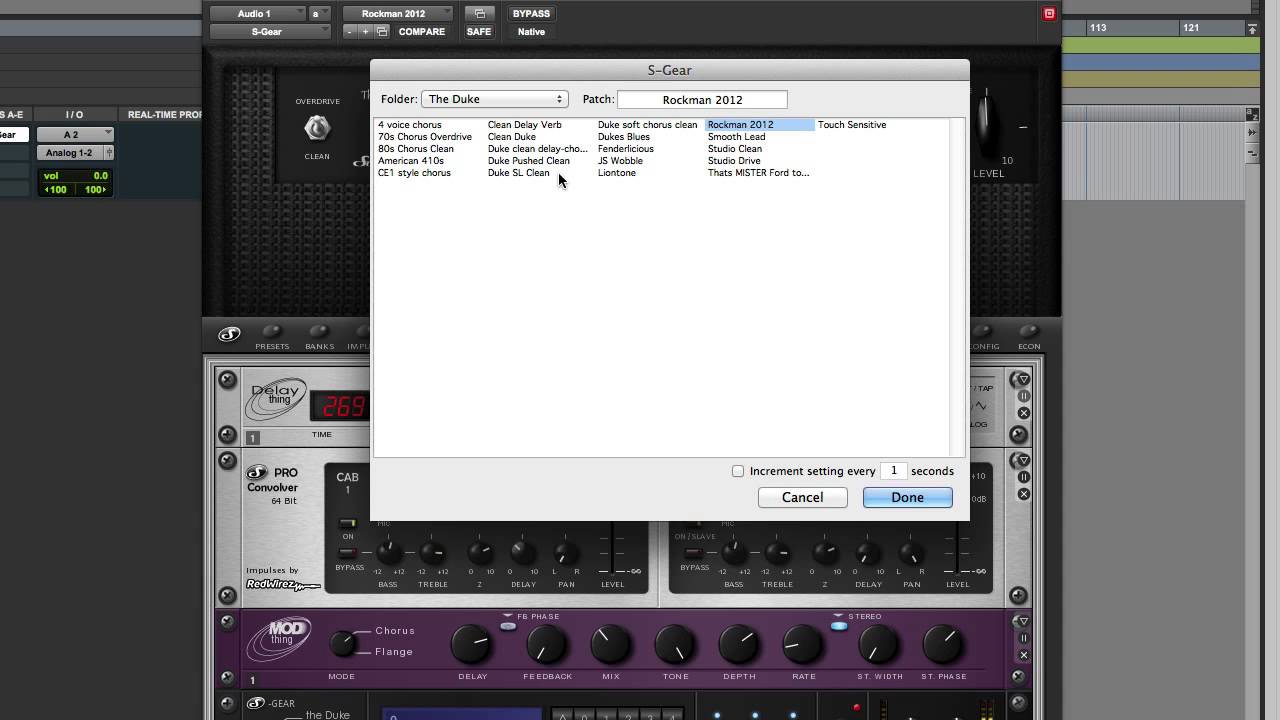Open the PRESETS knob button
This screenshot has height=720, width=1280.
(x=271, y=332)
